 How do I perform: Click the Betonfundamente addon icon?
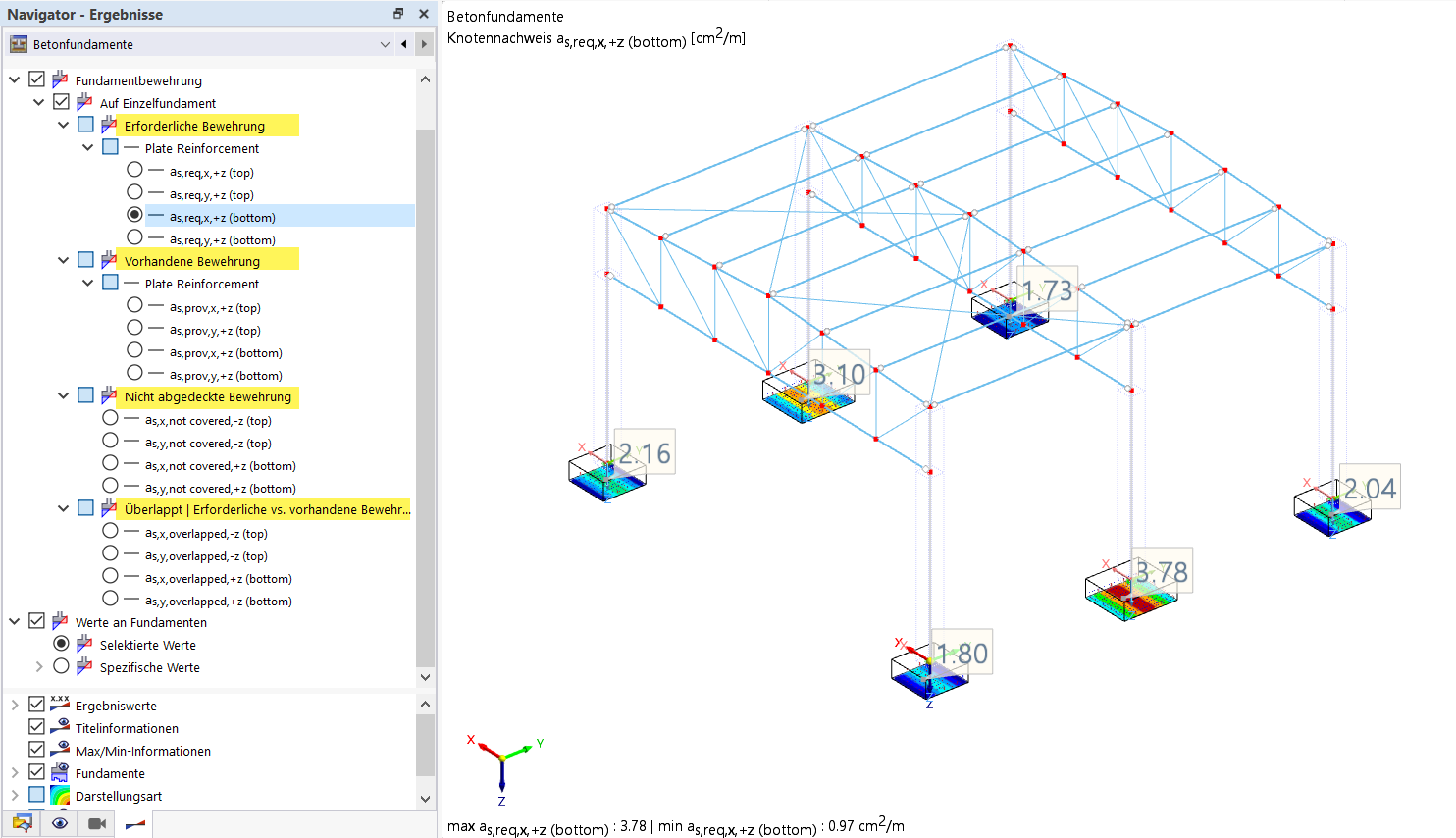[x=19, y=44]
